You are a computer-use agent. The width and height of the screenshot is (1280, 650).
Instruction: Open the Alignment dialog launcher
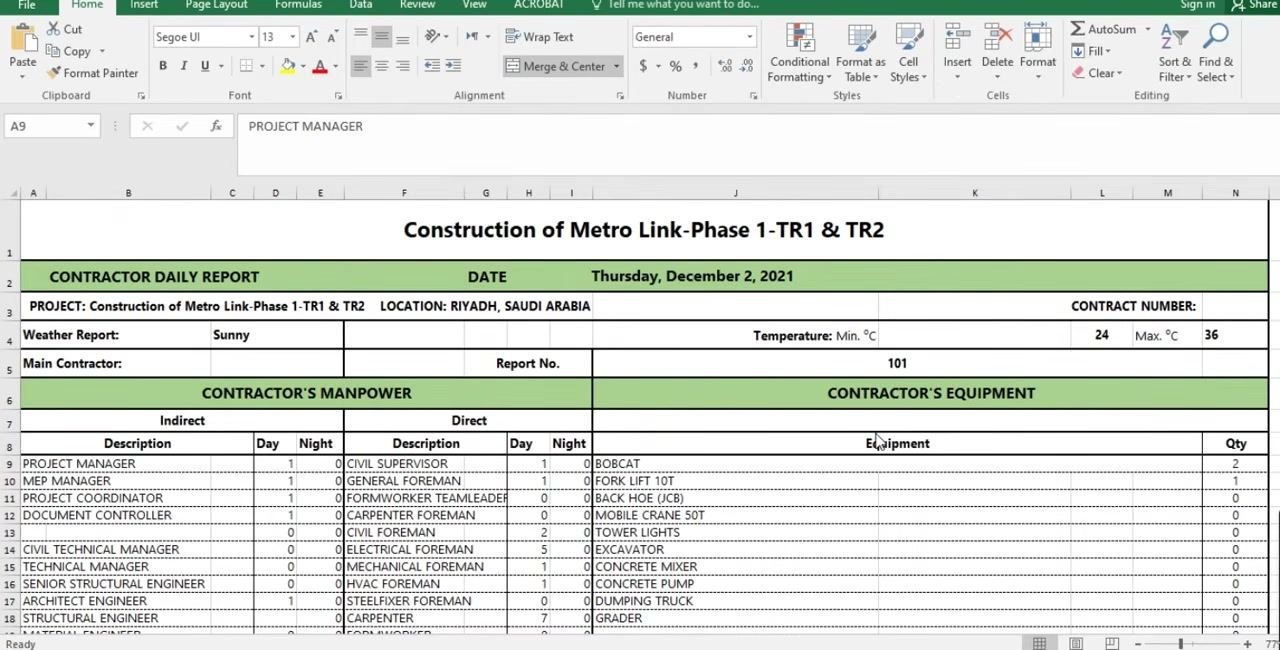point(620,96)
